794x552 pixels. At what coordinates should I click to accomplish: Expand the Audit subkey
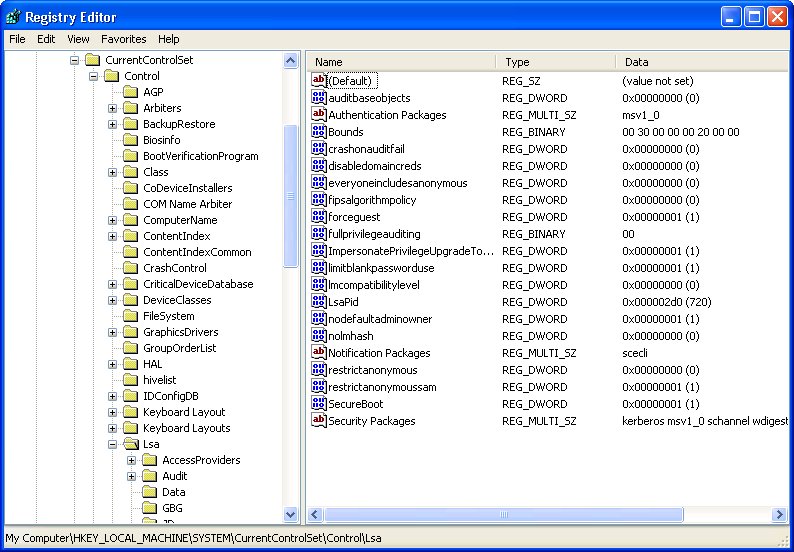132,477
